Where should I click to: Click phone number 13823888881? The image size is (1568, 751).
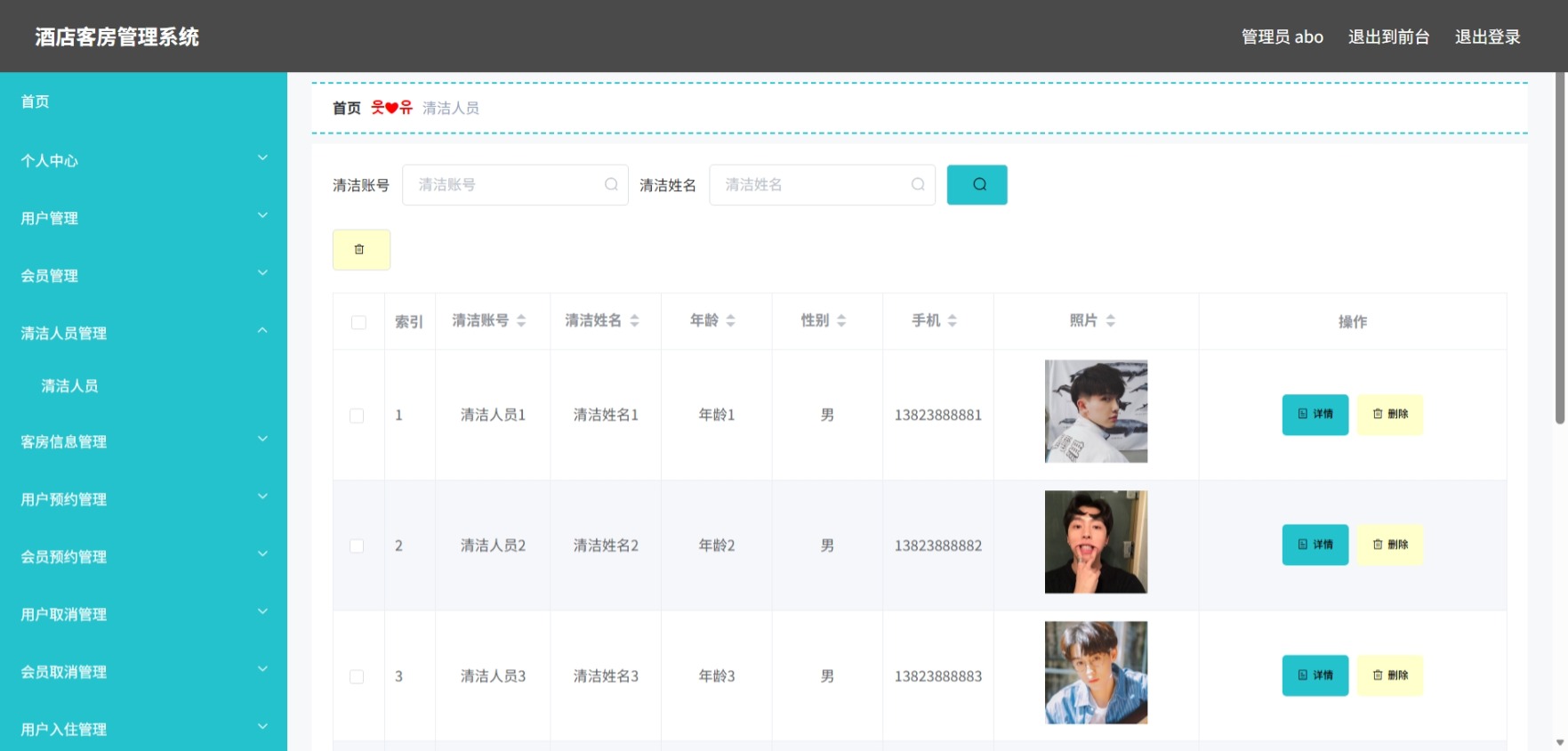click(938, 416)
